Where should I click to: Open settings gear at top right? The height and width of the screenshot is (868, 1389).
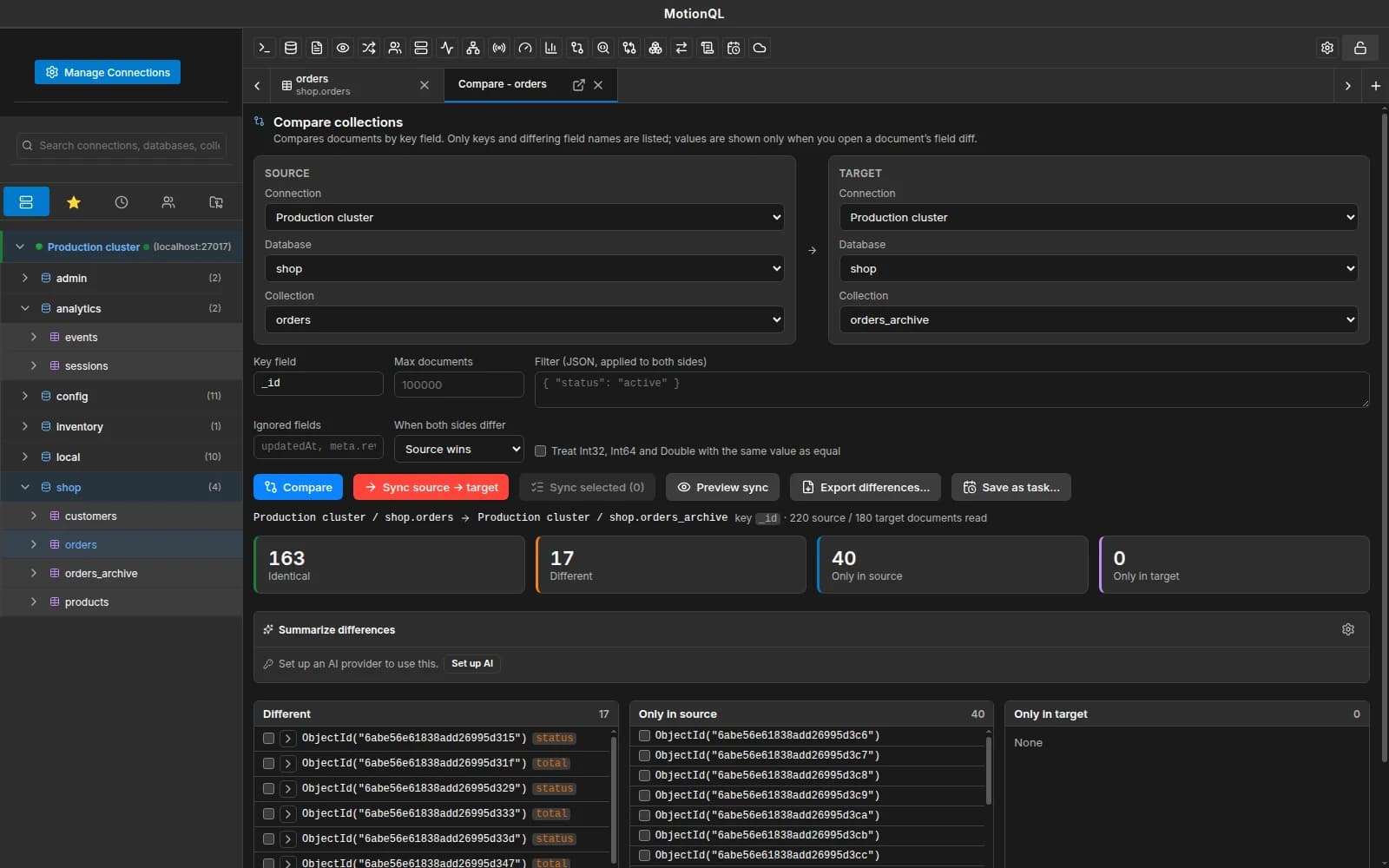[1327, 48]
